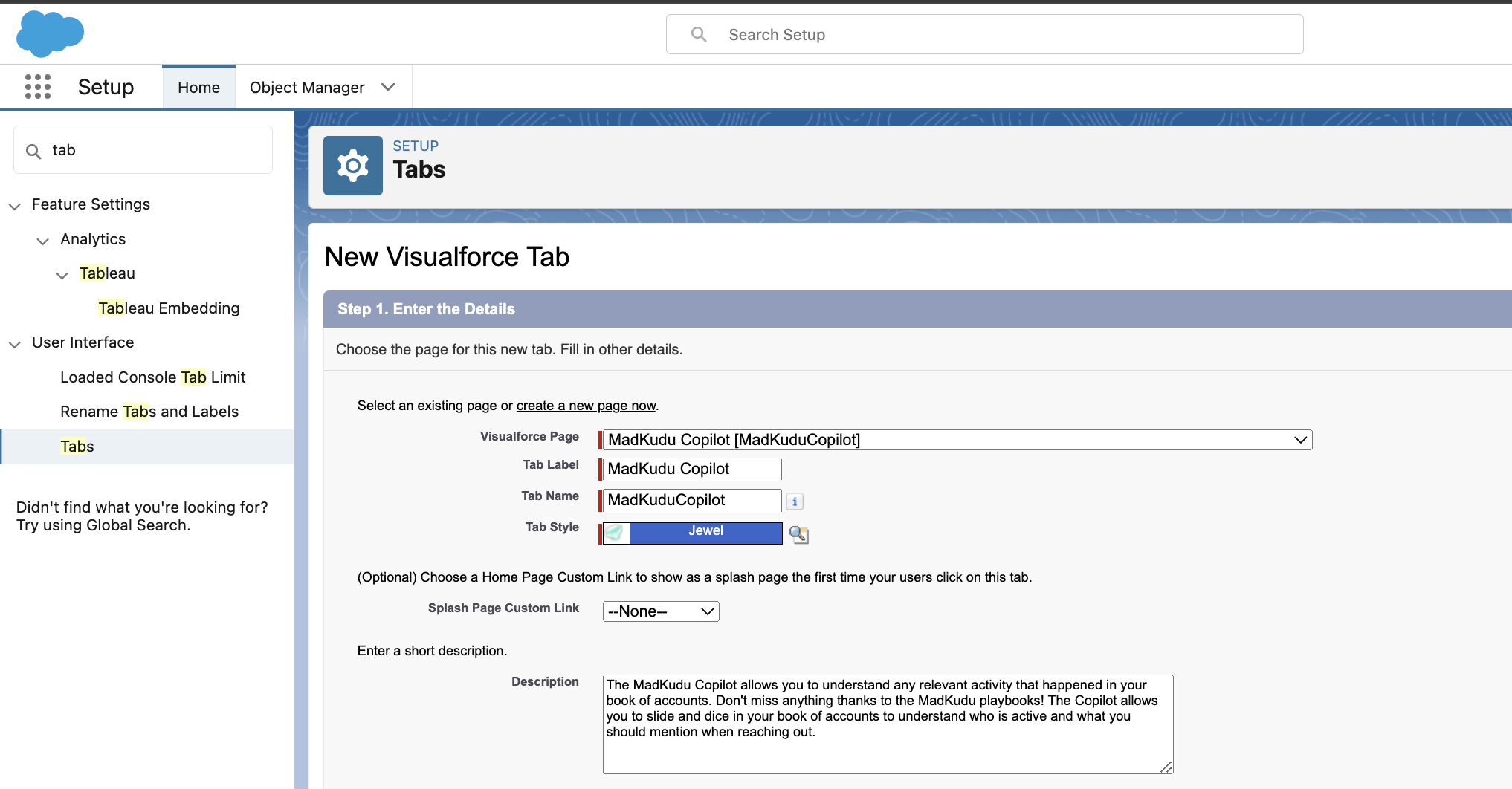The height and width of the screenshot is (789, 1512).
Task: Click the Salesforce cloud logo
Action: point(50,34)
